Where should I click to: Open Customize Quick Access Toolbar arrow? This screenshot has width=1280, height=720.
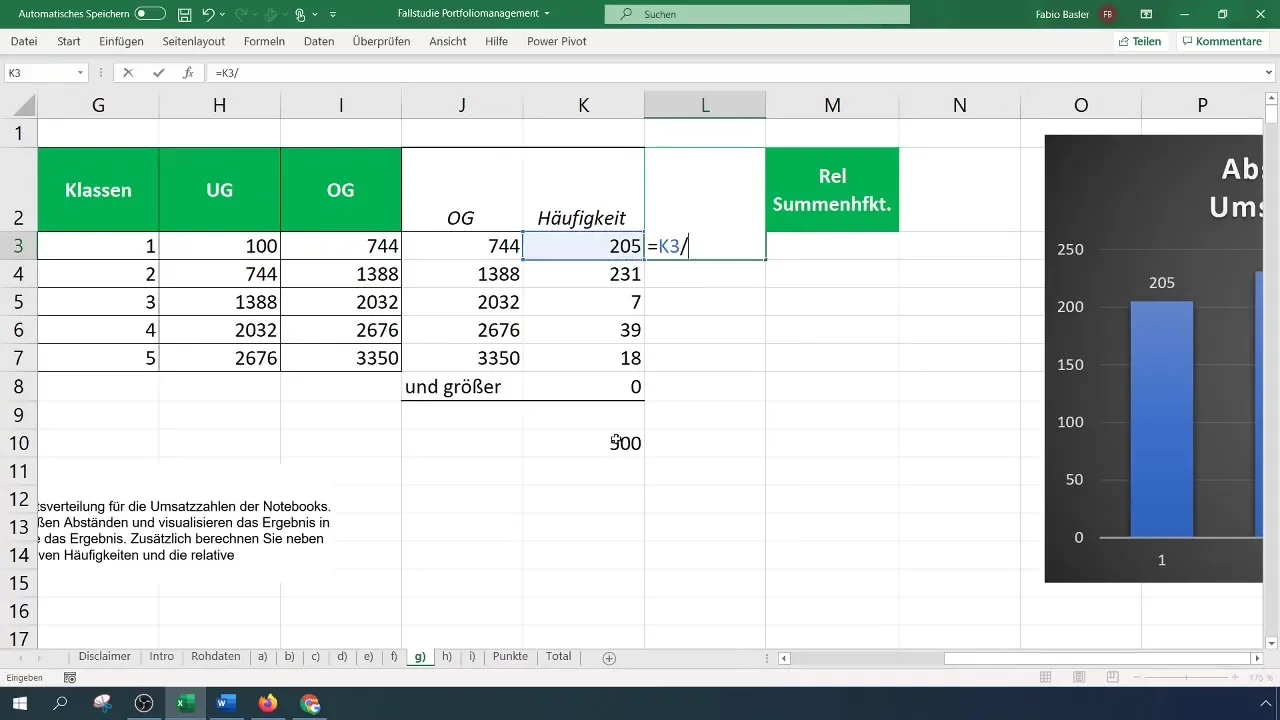click(333, 14)
